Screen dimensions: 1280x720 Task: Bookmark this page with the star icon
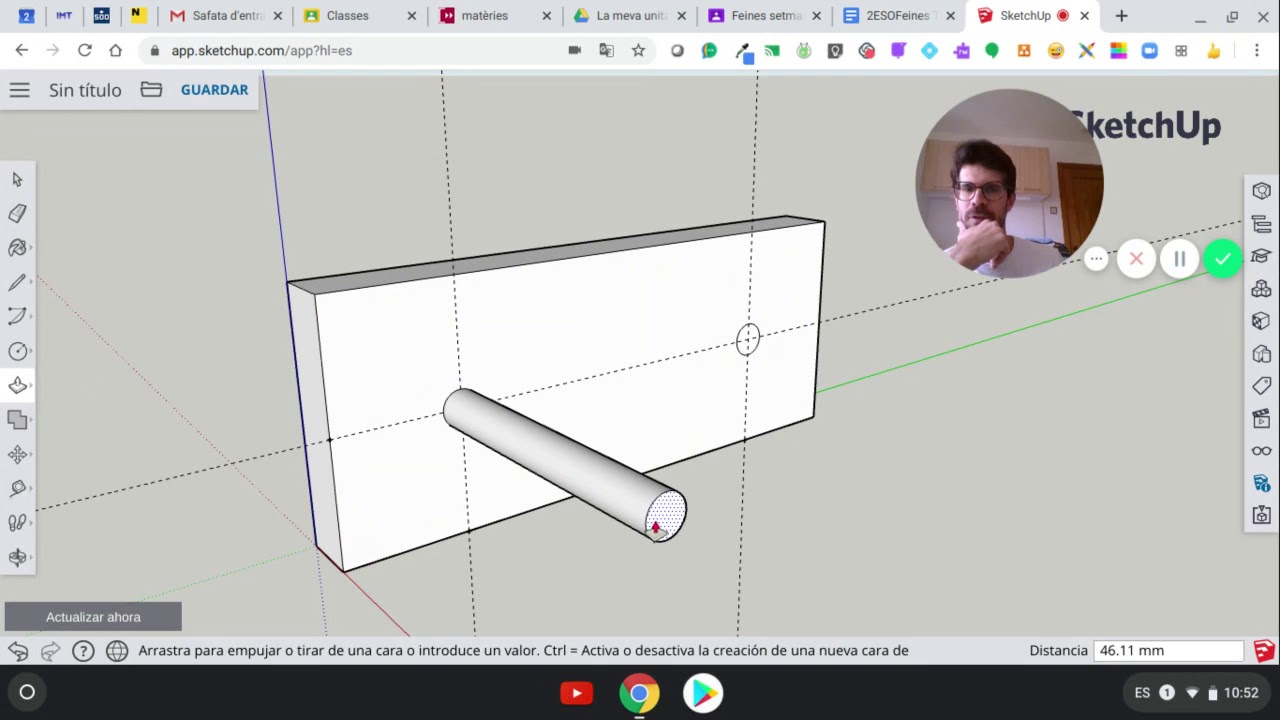pyautogui.click(x=638, y=50)
